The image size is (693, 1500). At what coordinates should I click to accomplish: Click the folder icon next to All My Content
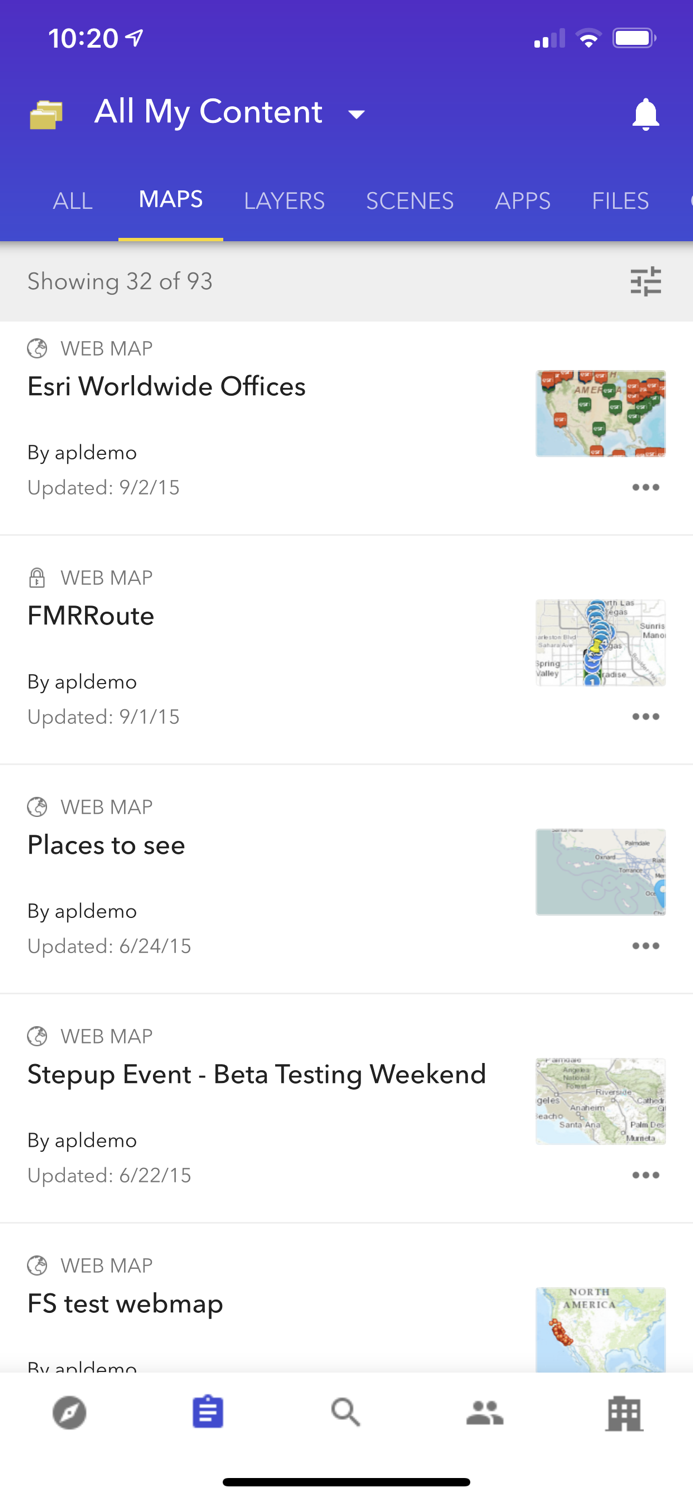(x=45, y=114)
